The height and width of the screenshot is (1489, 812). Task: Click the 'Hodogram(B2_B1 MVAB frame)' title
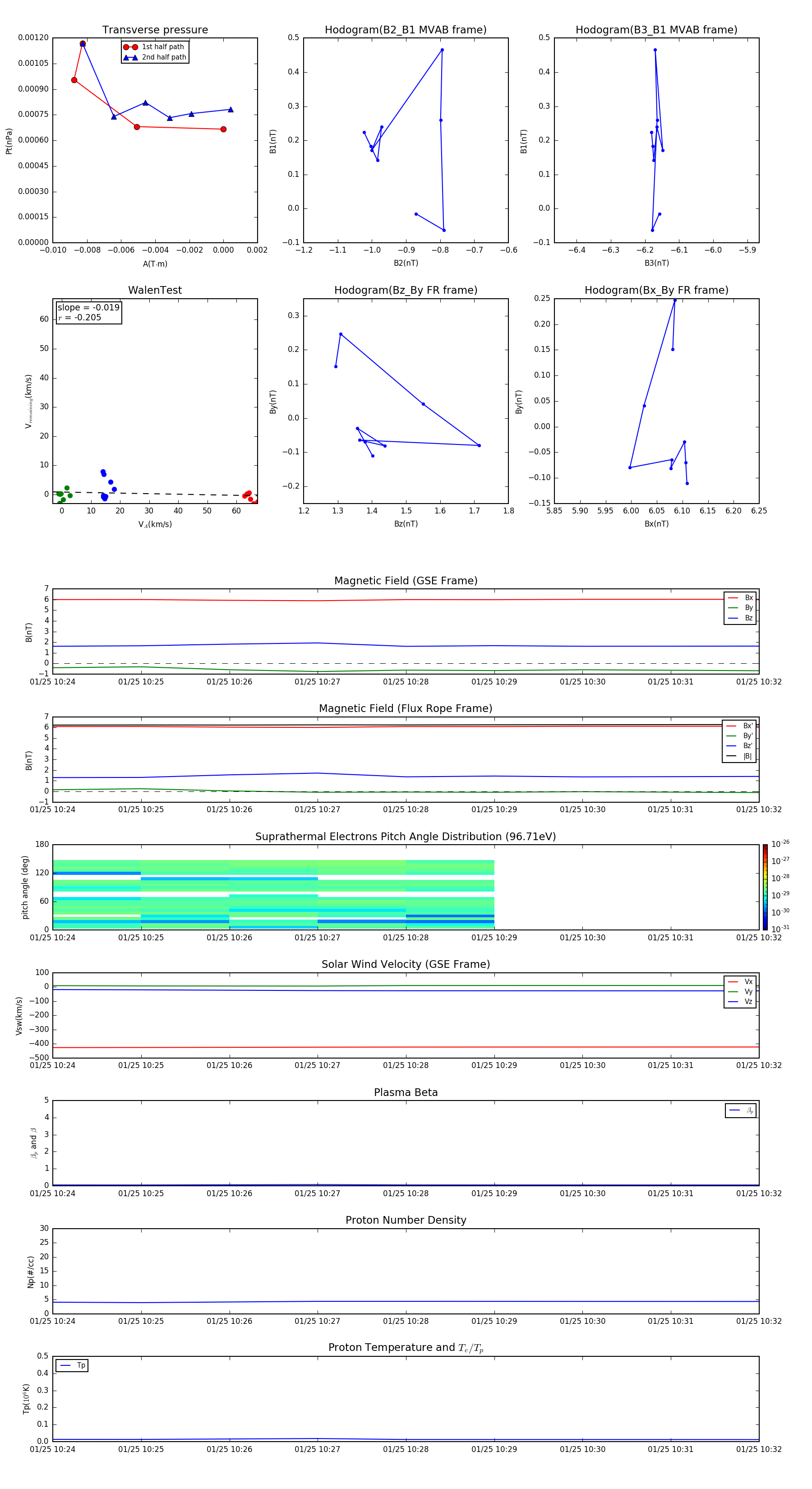tap(406, 30)
